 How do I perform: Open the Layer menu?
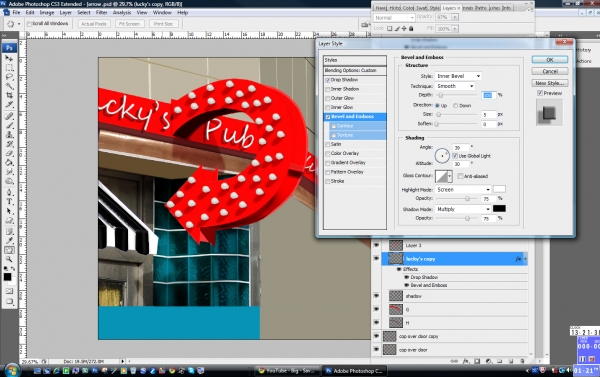(x=65, y=12)
